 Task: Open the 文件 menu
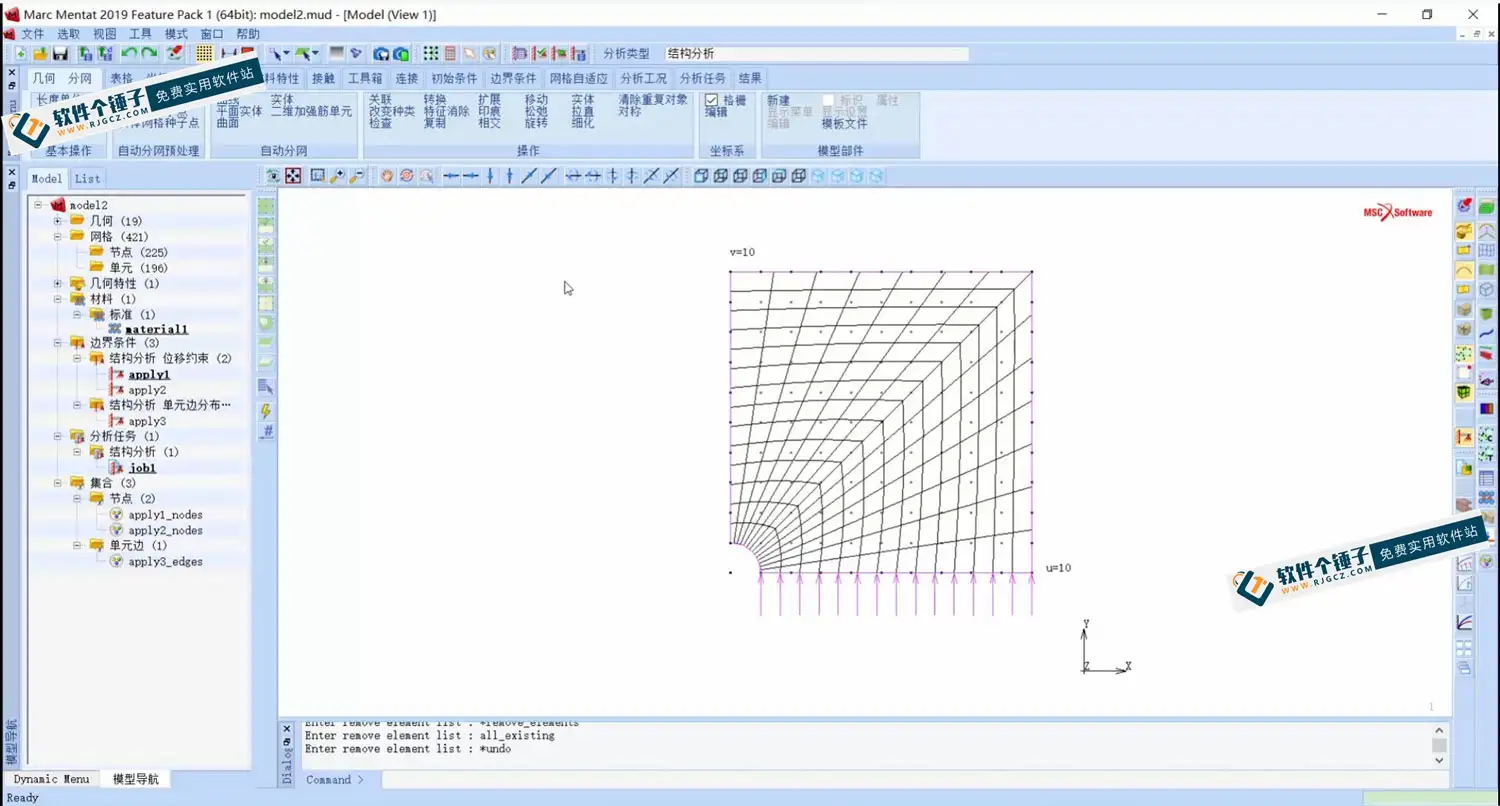point(33,34)
